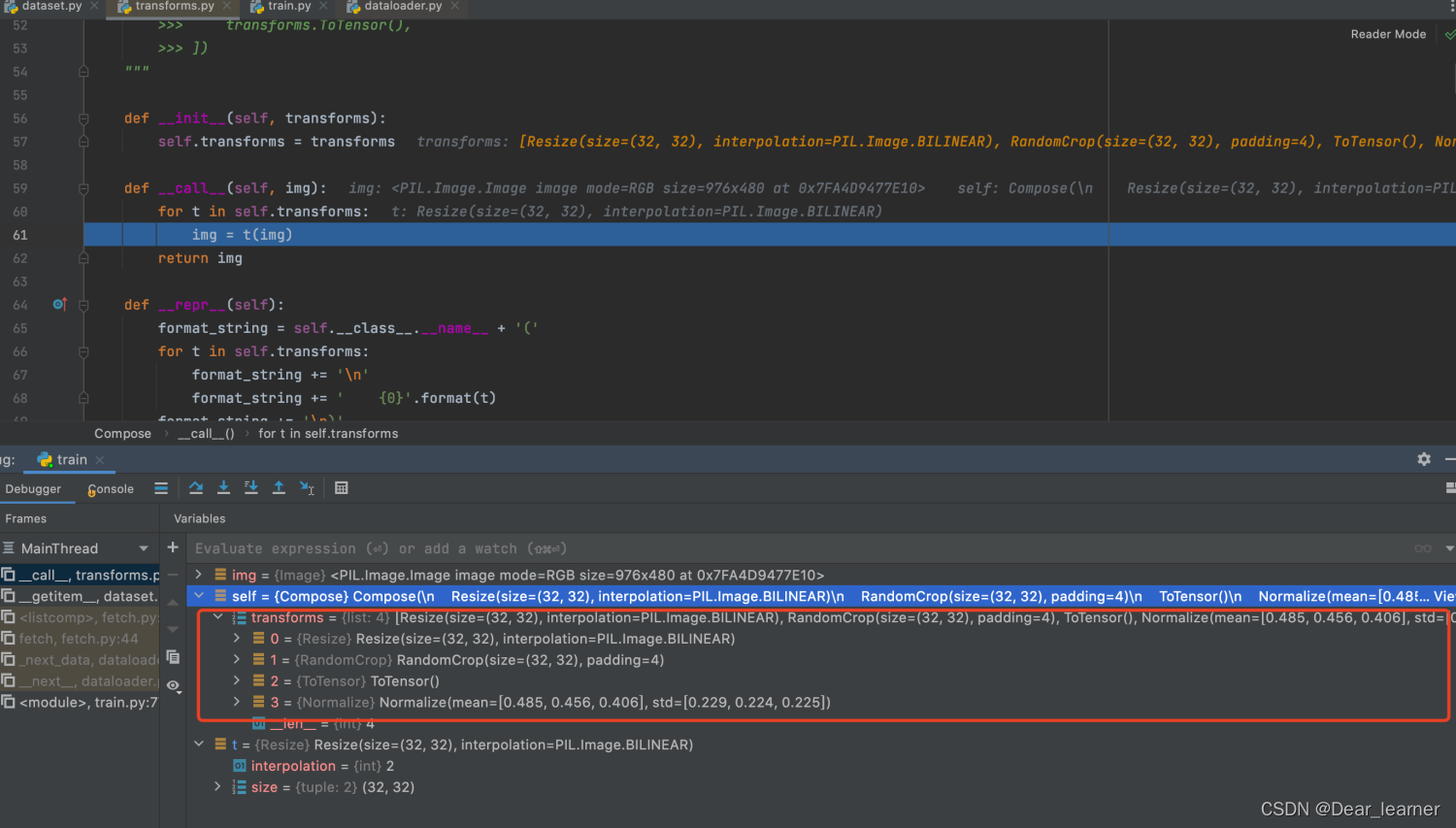Collapse __init__ method fold marker line 56
Screen dimensions: 1456x828
pos(83,118)
